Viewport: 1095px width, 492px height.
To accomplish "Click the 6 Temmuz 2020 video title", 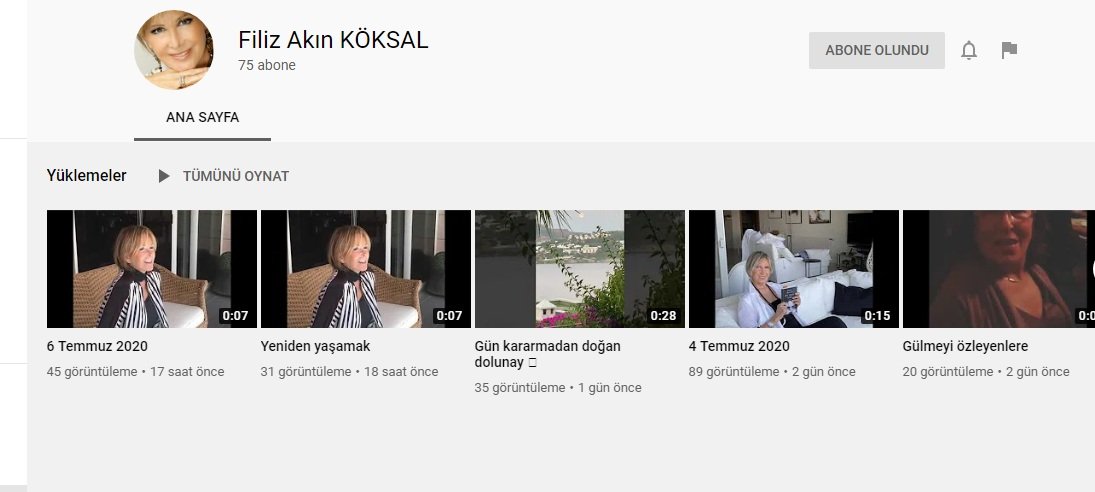I will [x=97, y=346].
